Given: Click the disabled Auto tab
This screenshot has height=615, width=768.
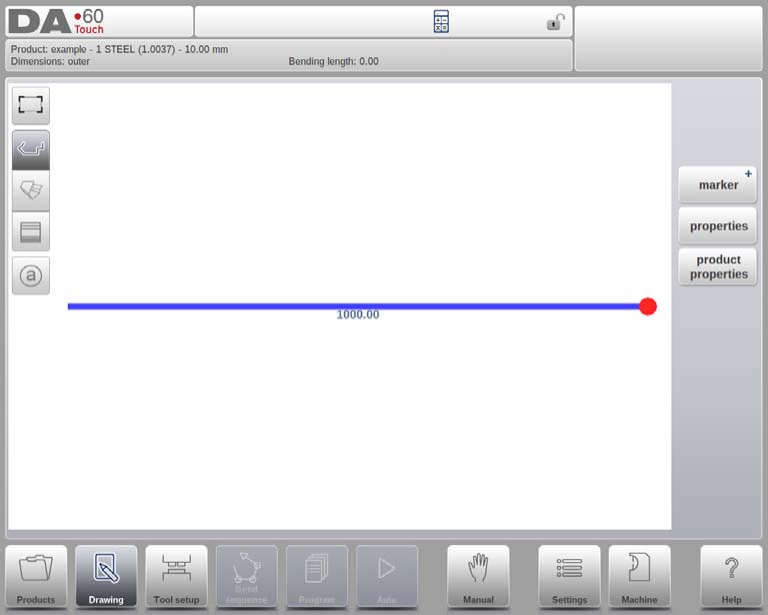Looking at the screenshot, I should [387, 577].
